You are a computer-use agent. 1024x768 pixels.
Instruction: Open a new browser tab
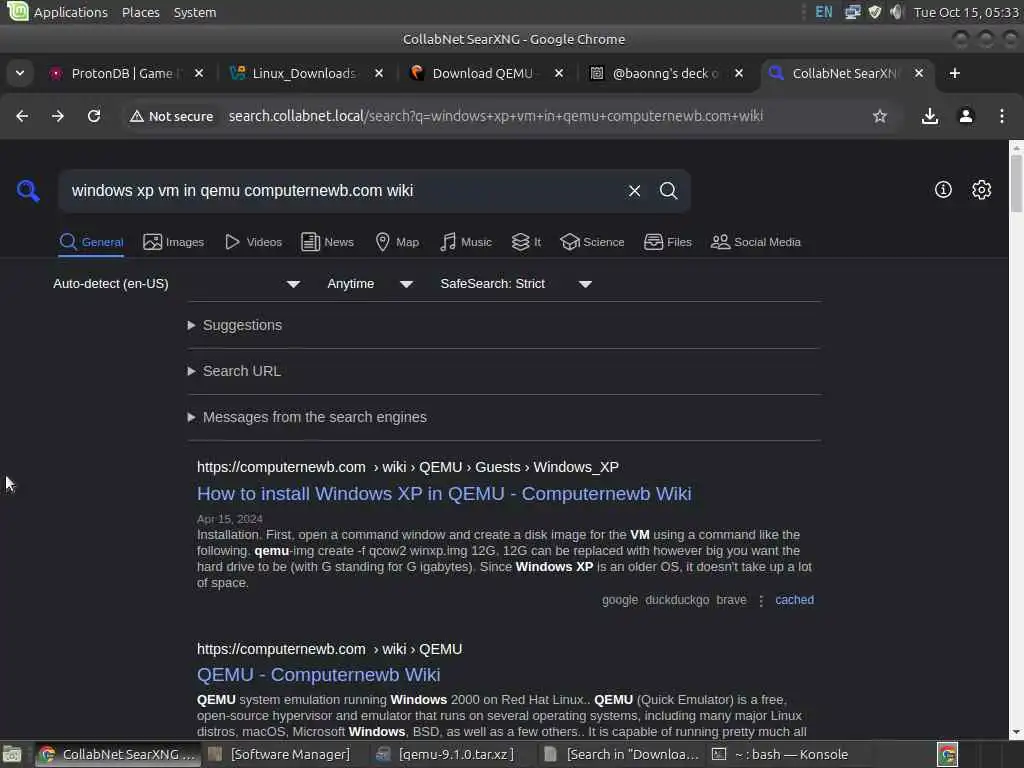[x=955, y=73]
